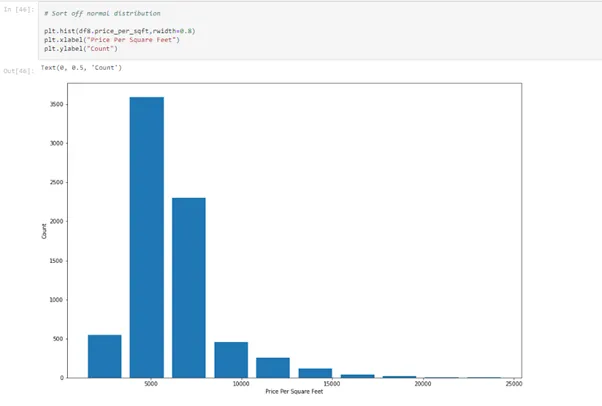The height and width of the screenshot is (406, 602).
Task: Click the In [46] cell prompt
Action: (18, 10)
